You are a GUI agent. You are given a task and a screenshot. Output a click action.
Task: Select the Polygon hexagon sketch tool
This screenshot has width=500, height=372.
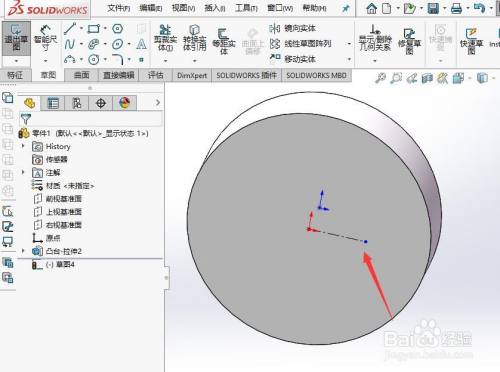118,29
